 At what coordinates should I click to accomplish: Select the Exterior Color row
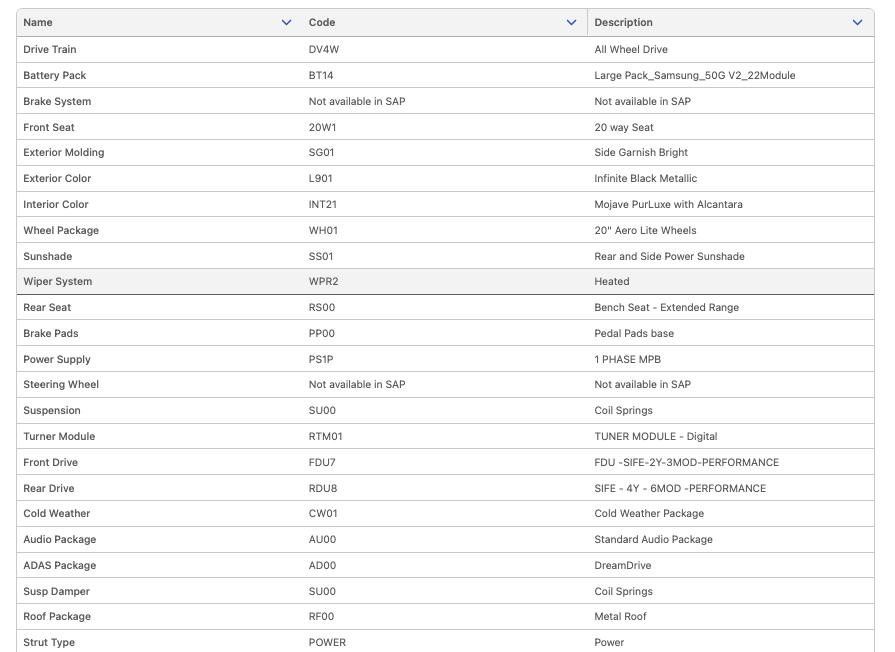pyautogui.click(x=57, y=178)
